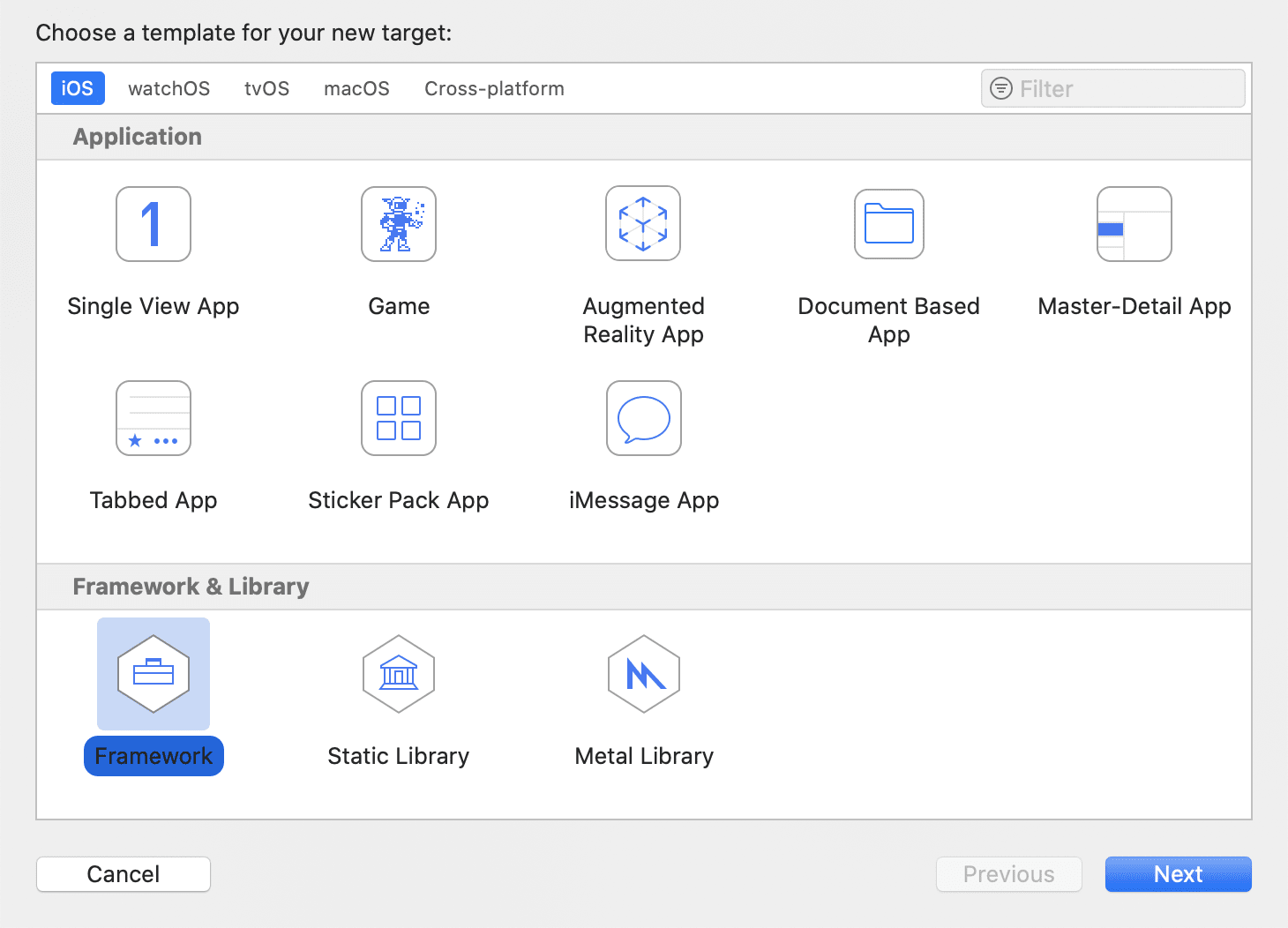Screen dimensions: 1288x928
Task: Switch to the iOS platform tab
Action: [x=78, y=88]
